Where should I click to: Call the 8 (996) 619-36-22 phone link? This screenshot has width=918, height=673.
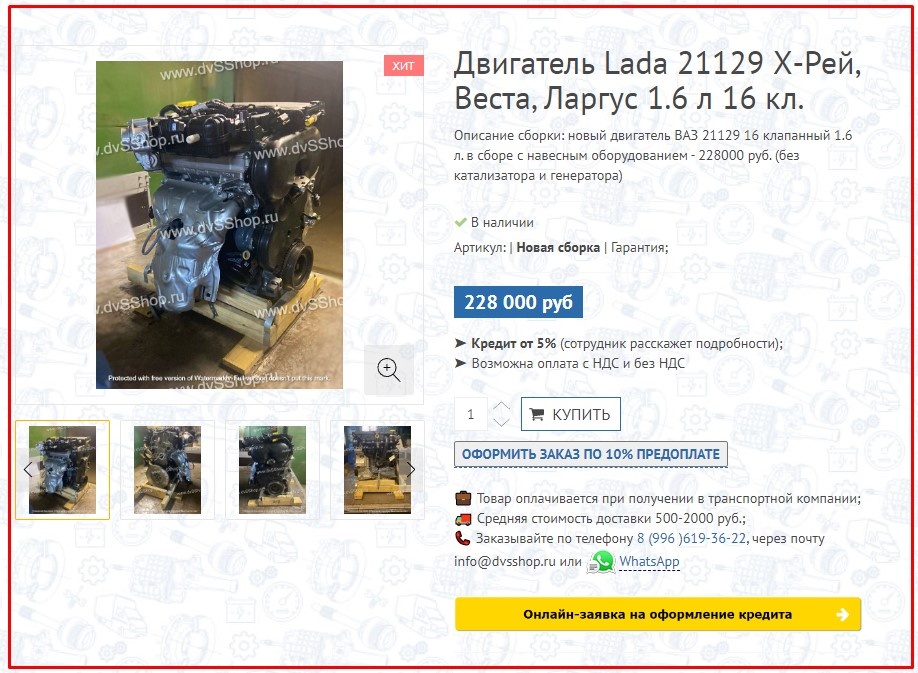click(691, 538)
